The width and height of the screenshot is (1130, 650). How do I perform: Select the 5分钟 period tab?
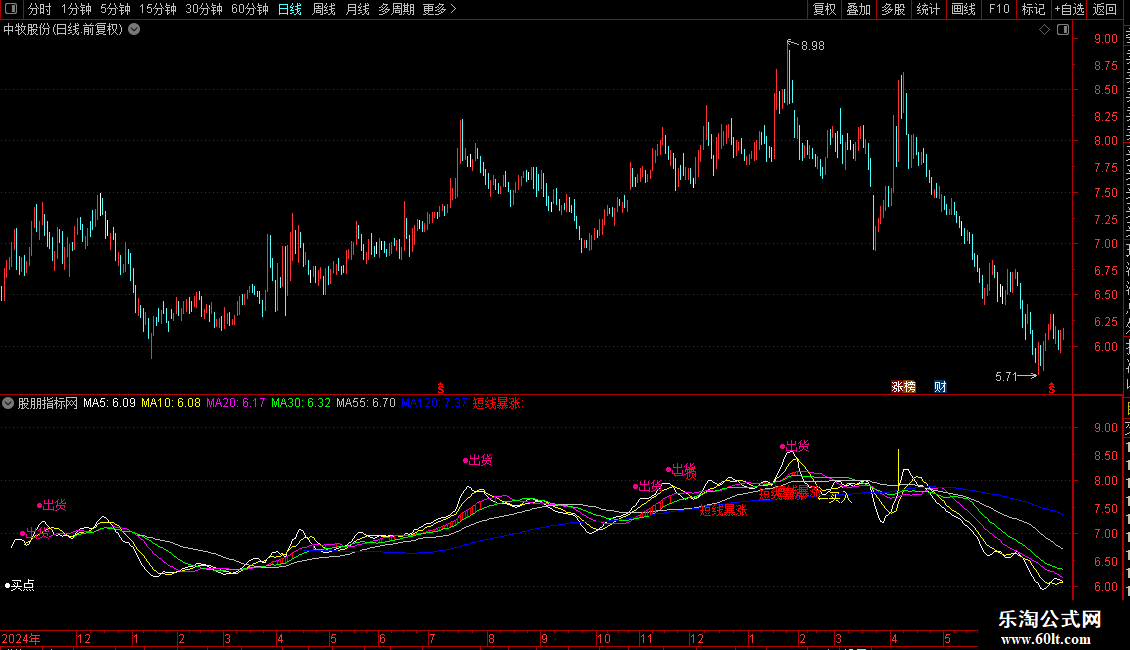[115, 9]
